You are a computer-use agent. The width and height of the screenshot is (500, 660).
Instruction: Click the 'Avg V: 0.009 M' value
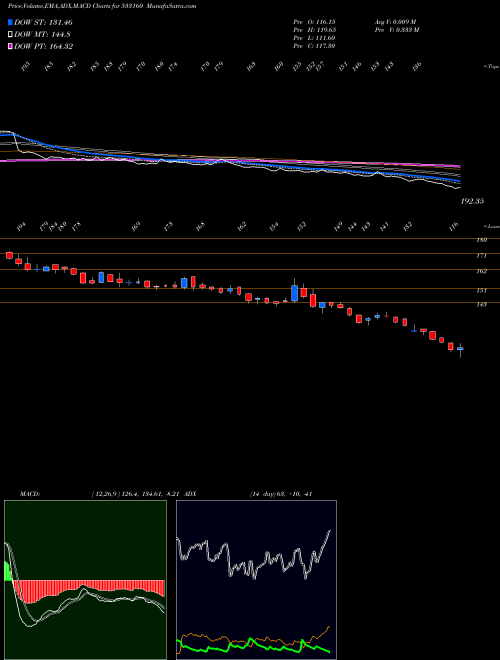[x=395, y=22]
